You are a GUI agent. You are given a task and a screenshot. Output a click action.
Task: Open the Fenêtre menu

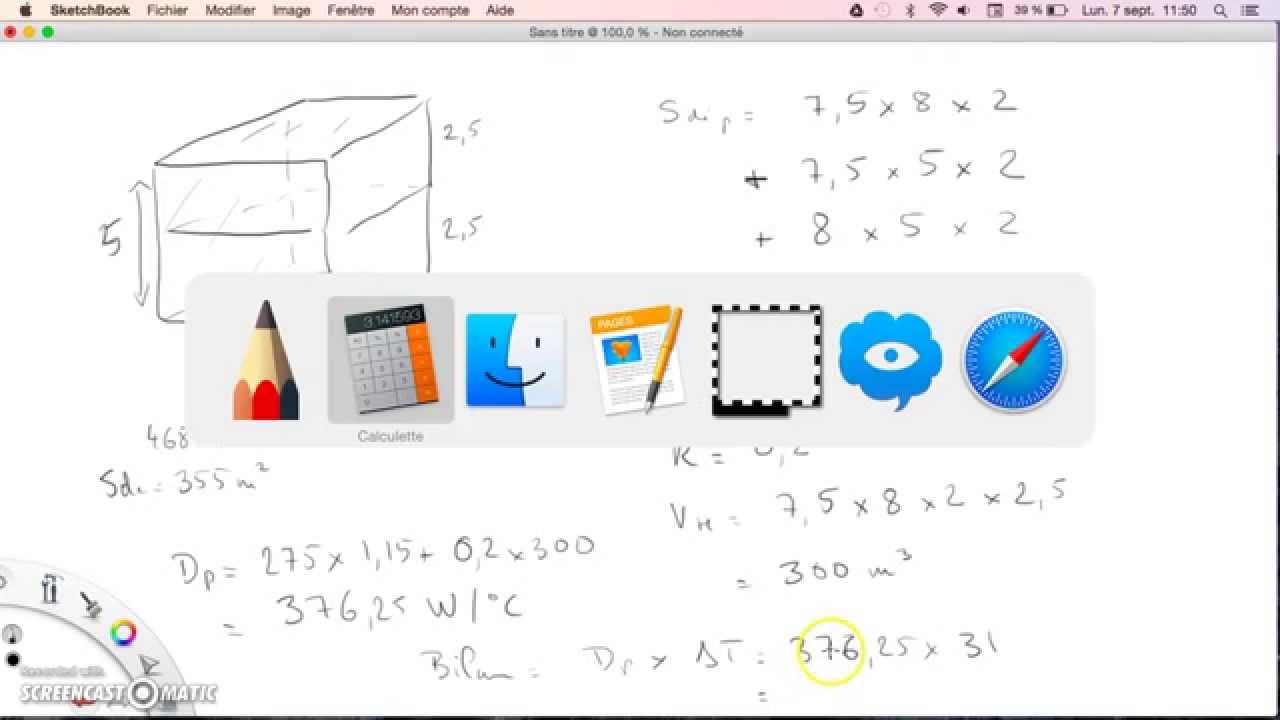coord(351,10)
